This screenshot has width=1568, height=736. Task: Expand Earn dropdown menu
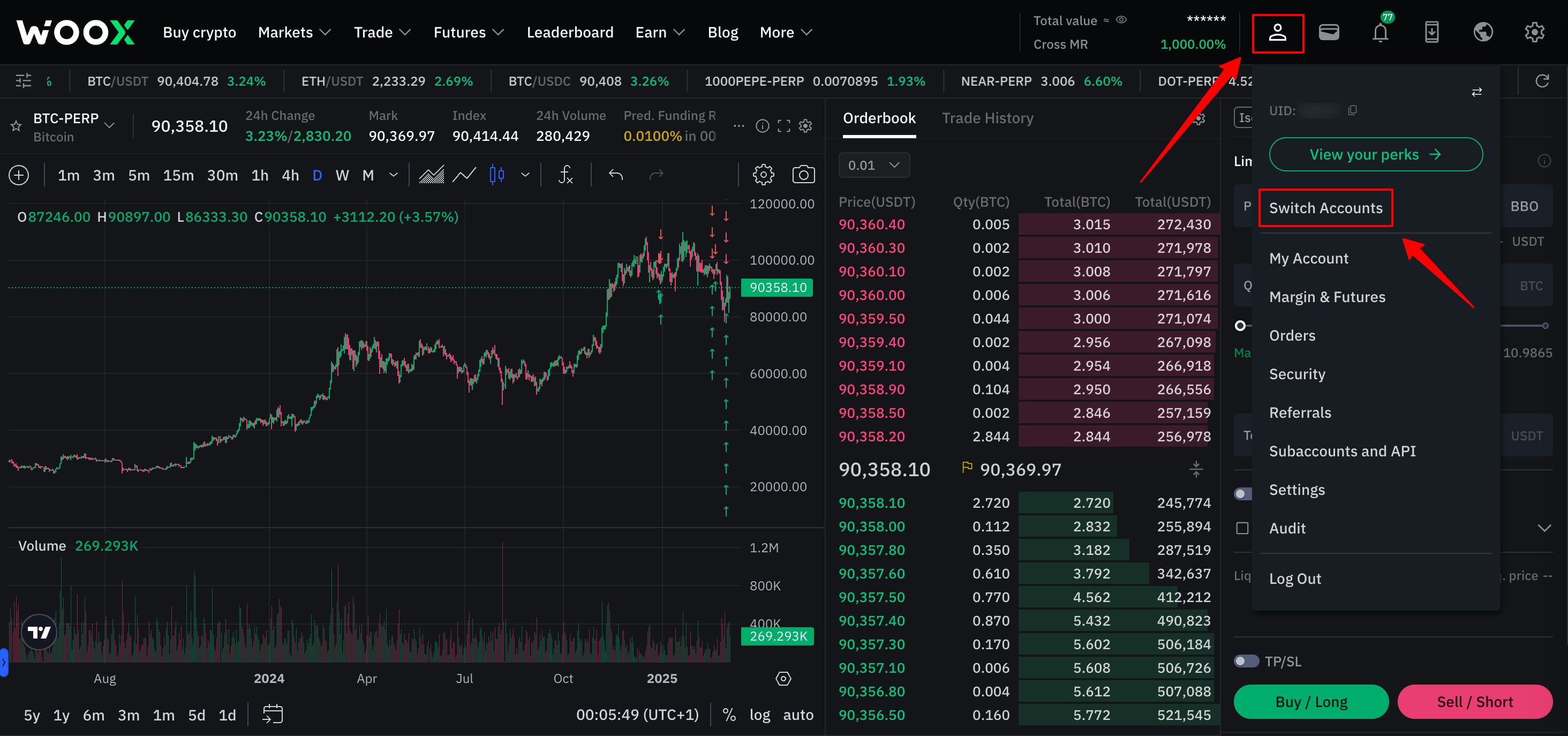click(x=660, y=32)
